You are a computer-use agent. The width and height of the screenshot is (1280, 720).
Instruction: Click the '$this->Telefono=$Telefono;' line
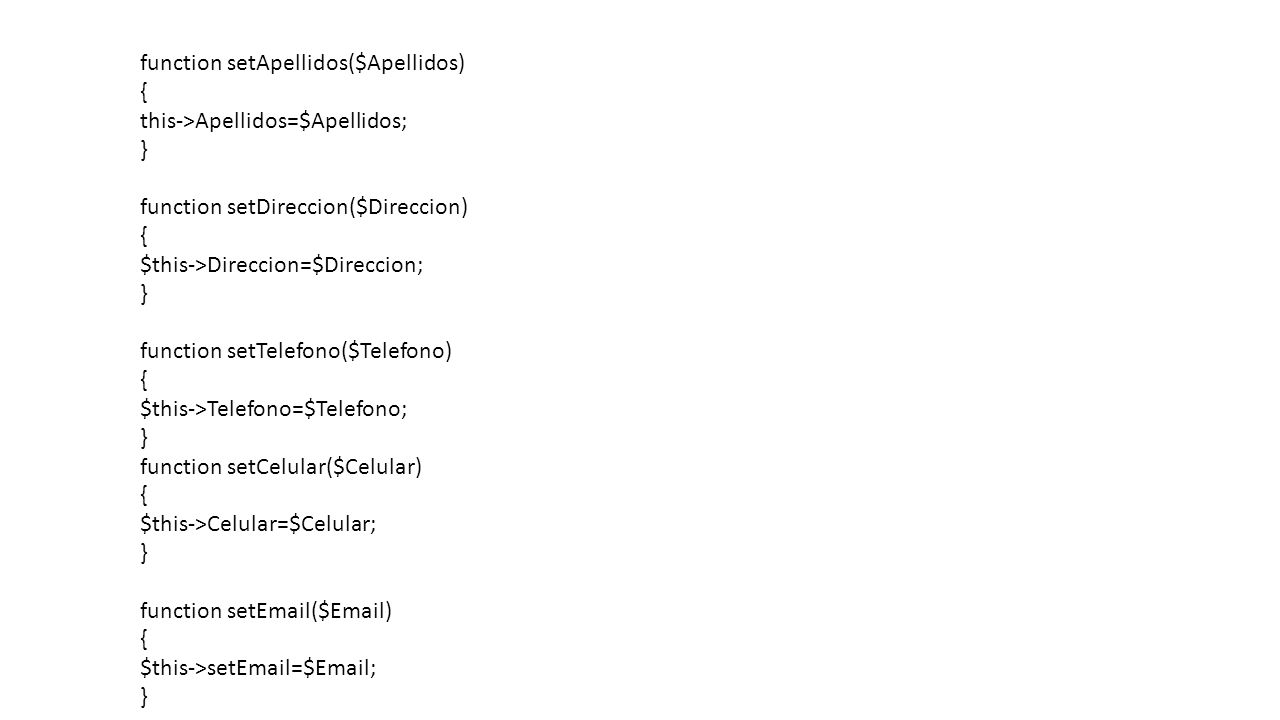pyautogui.click(x=274, y=409)
